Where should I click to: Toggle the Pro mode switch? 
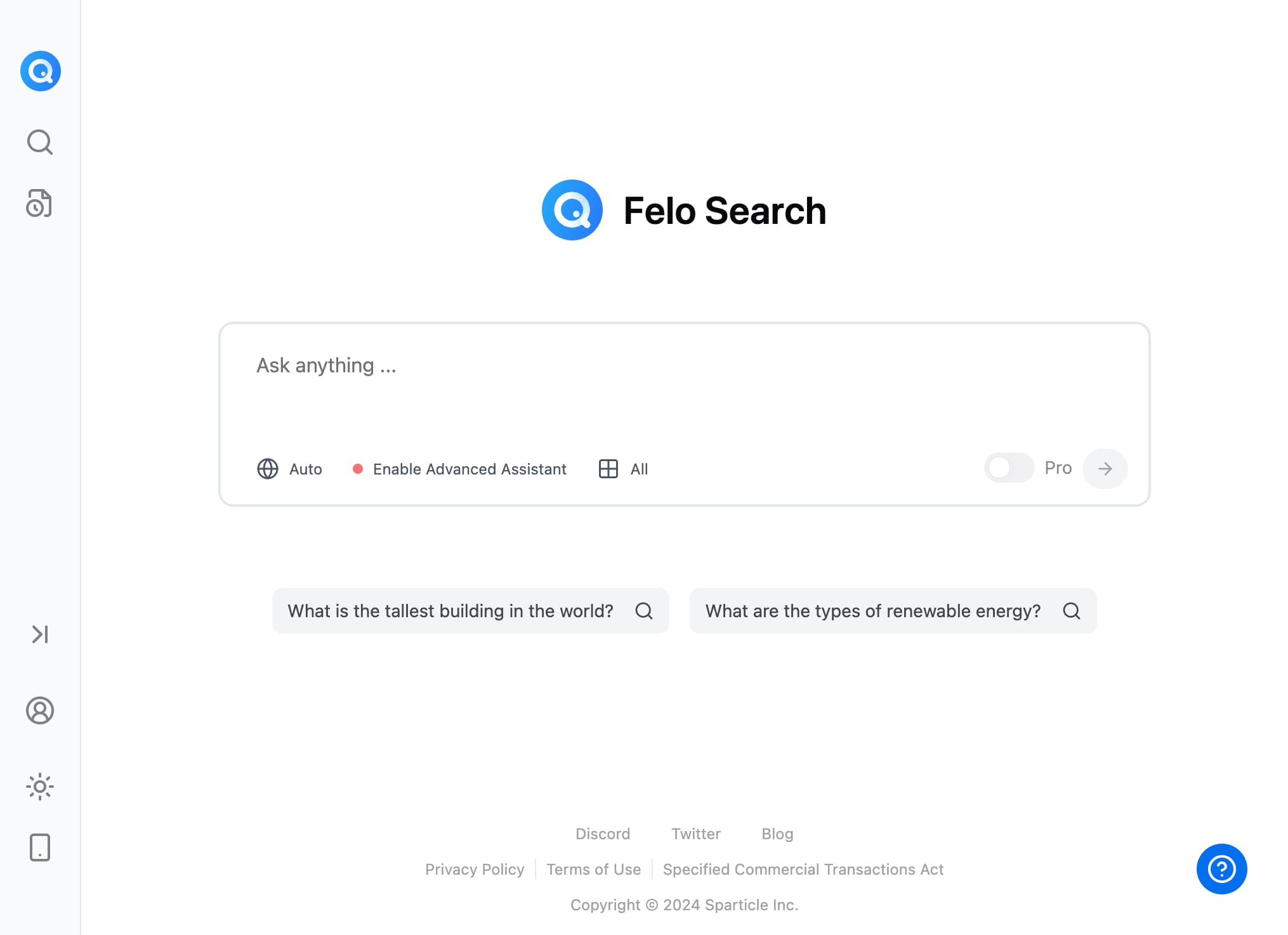1007,468
